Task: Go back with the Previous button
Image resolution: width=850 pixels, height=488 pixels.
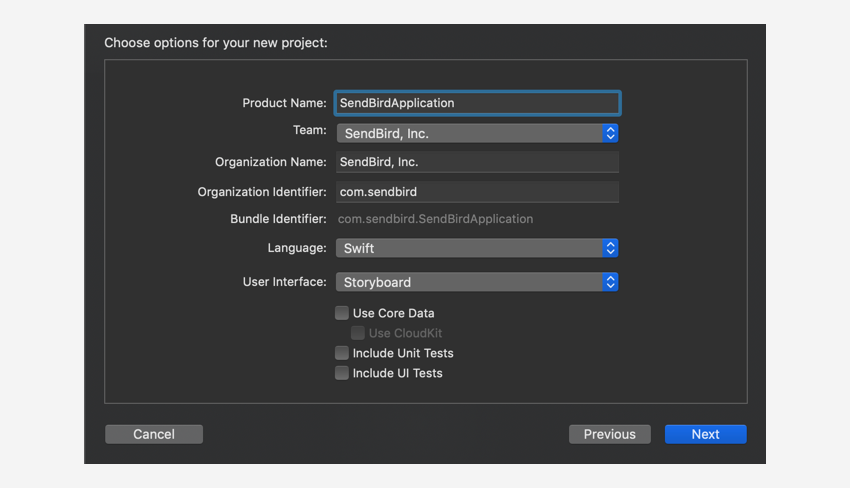Action: (x=609, y=434)
